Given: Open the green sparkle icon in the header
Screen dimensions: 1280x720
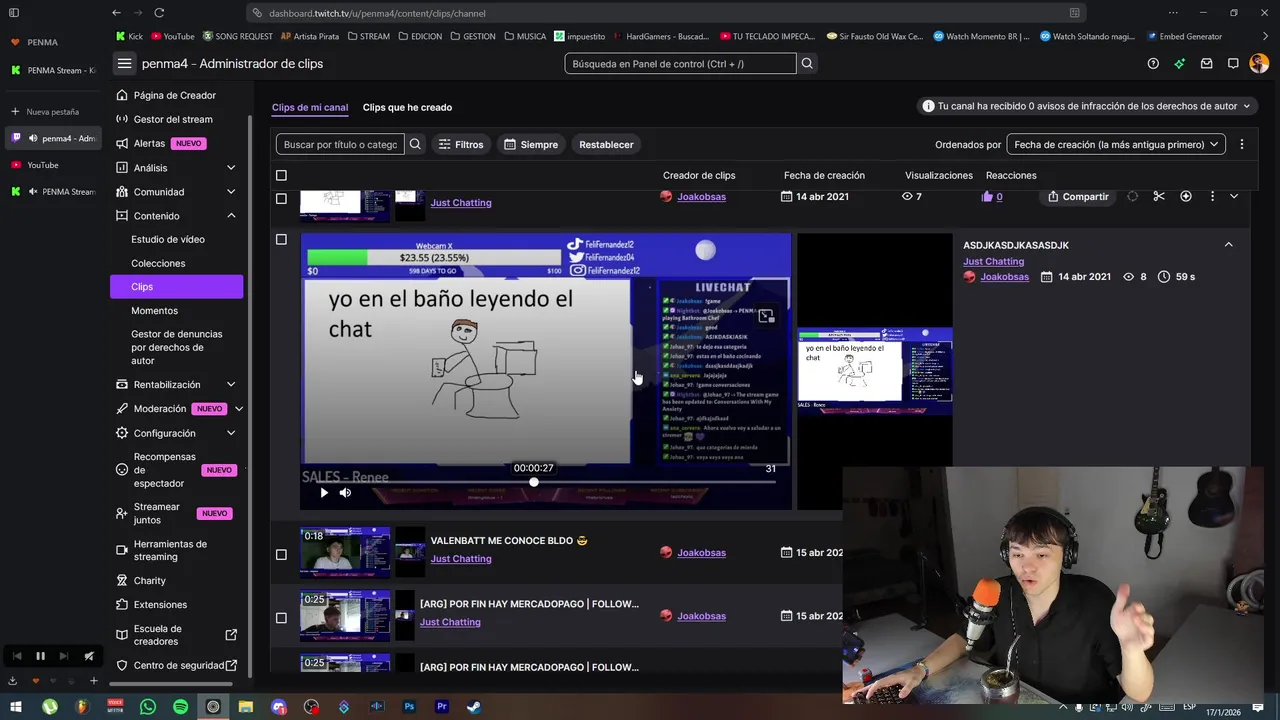Looking at the screenshot, I should pos(1180,63).
